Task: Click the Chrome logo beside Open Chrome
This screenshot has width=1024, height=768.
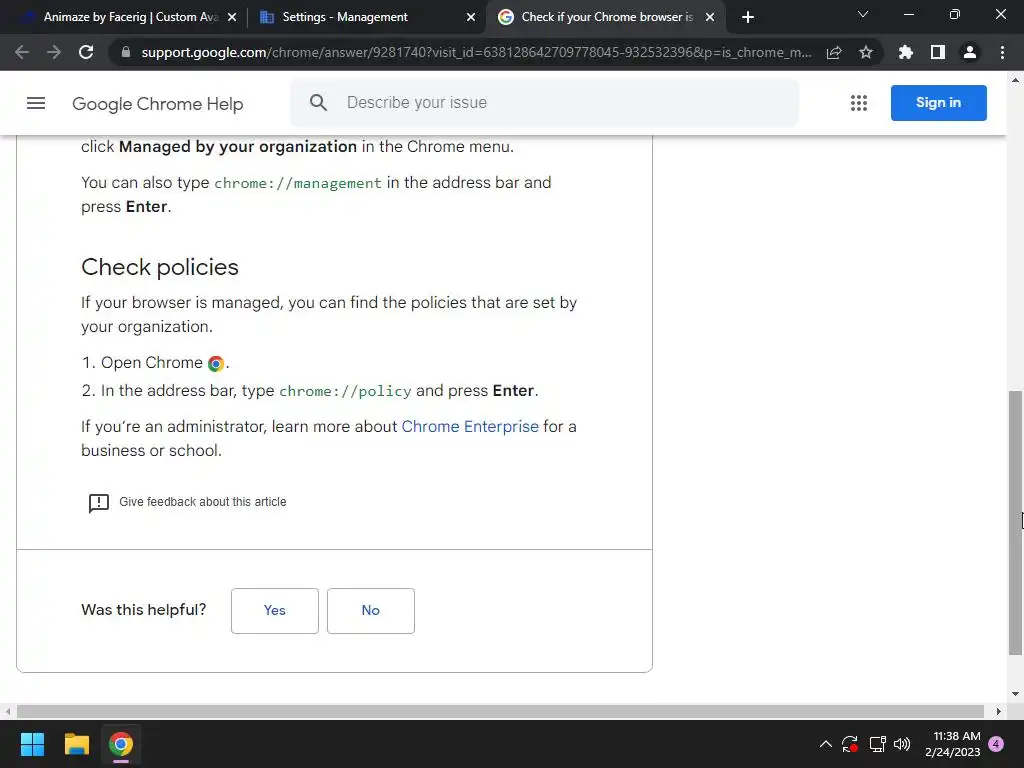Action: (x=216, y=364)
